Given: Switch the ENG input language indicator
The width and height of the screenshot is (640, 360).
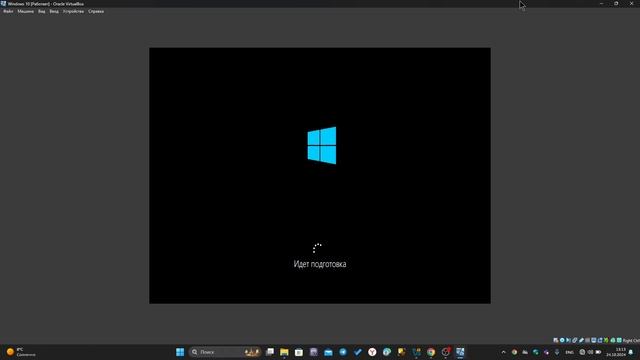Looking at the screenshot, I should point(569,352).
